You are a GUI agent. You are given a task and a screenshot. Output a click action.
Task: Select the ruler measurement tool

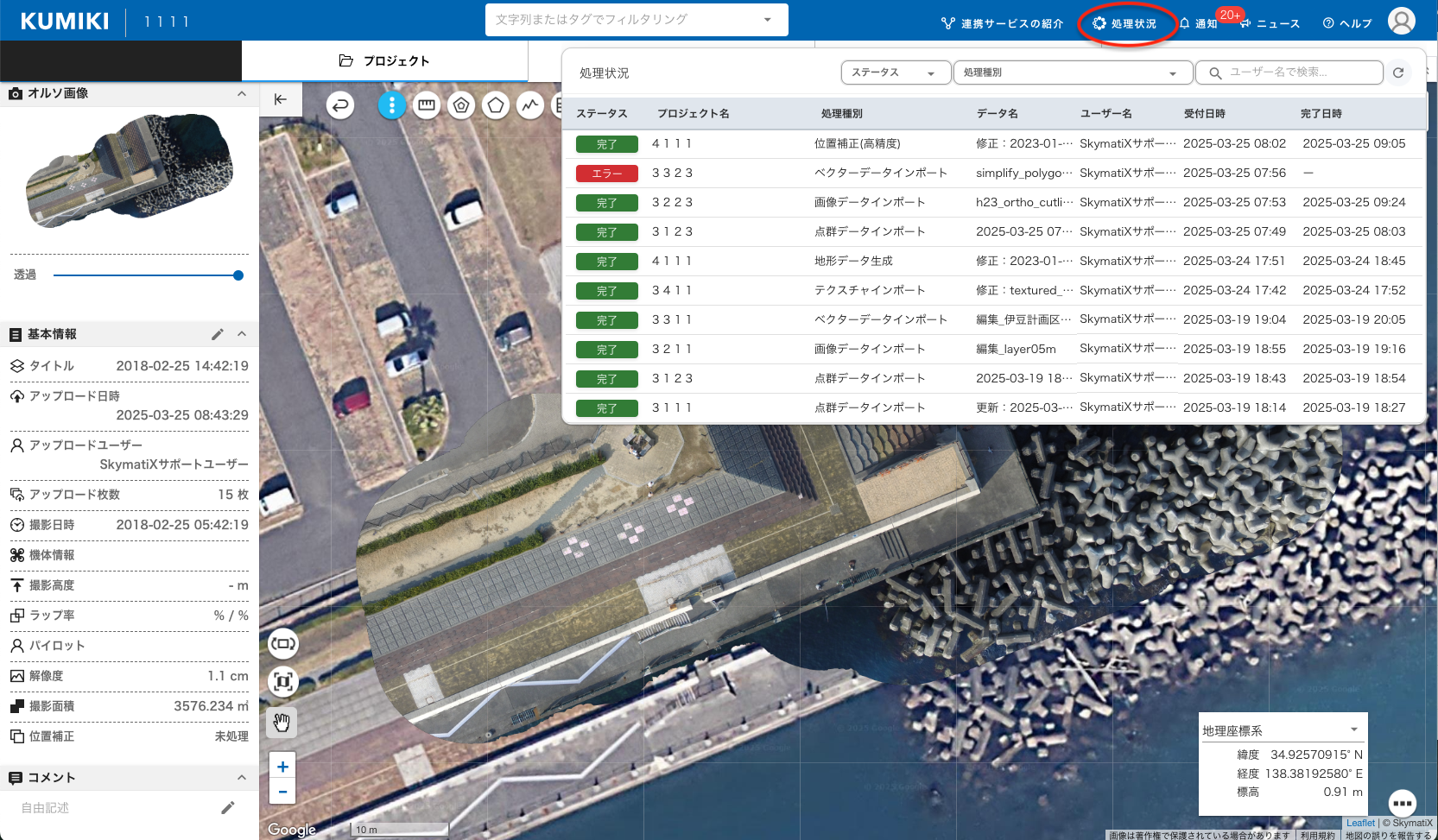pyautogui.click(x=426, y=105)
